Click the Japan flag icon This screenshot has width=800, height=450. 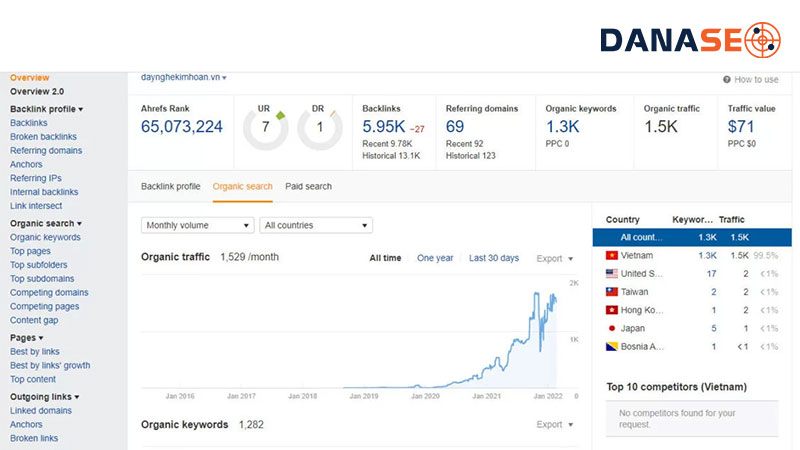(x=611, y=328)
